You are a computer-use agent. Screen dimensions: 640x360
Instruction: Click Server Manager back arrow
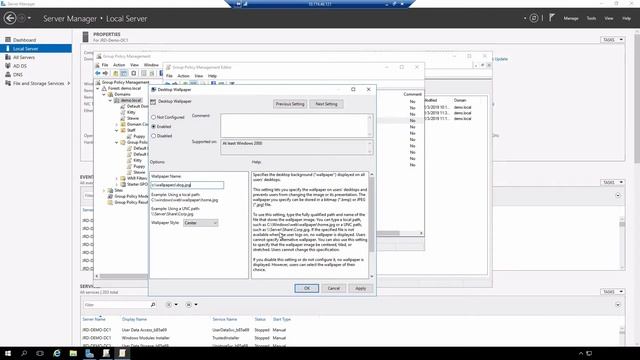[10, 18]
